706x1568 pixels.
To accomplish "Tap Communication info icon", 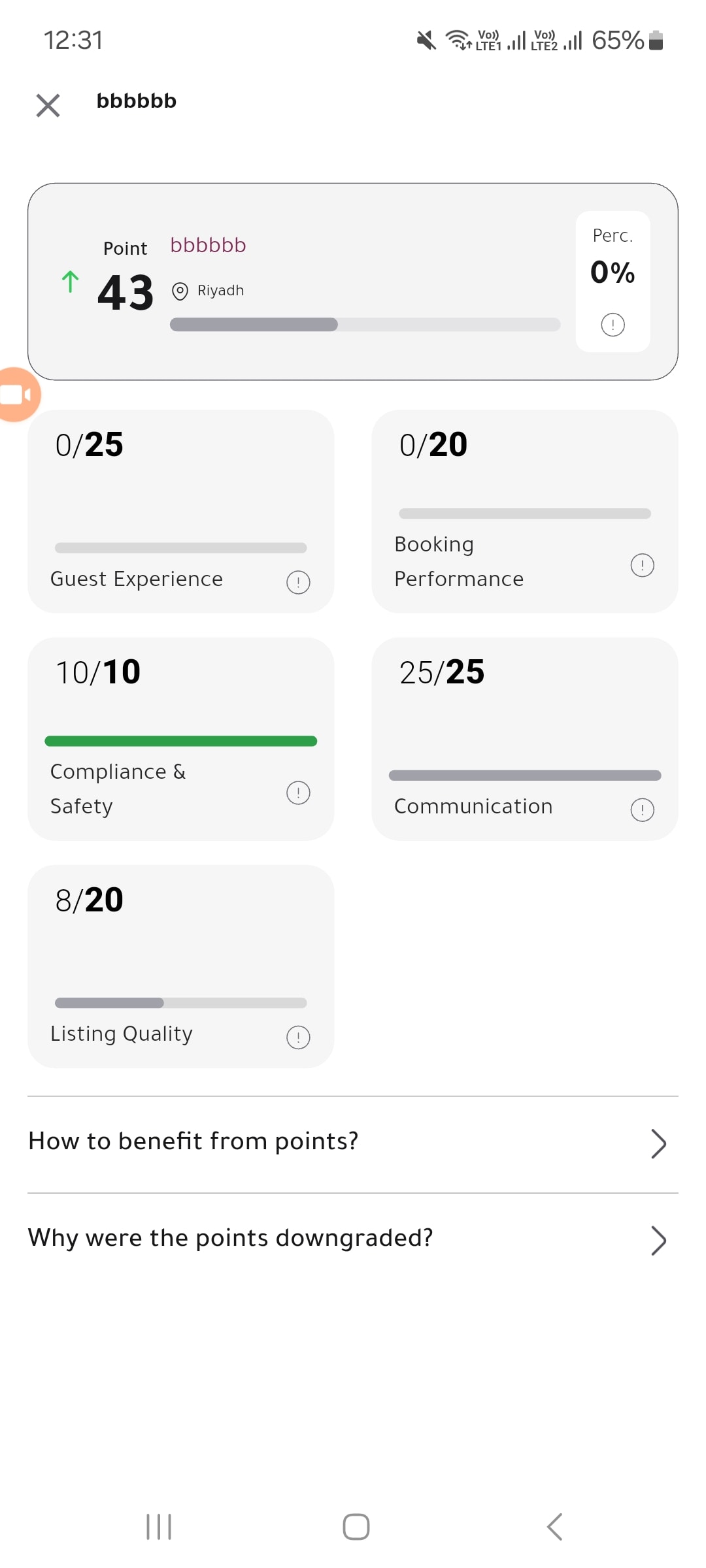I will [642, 809].
